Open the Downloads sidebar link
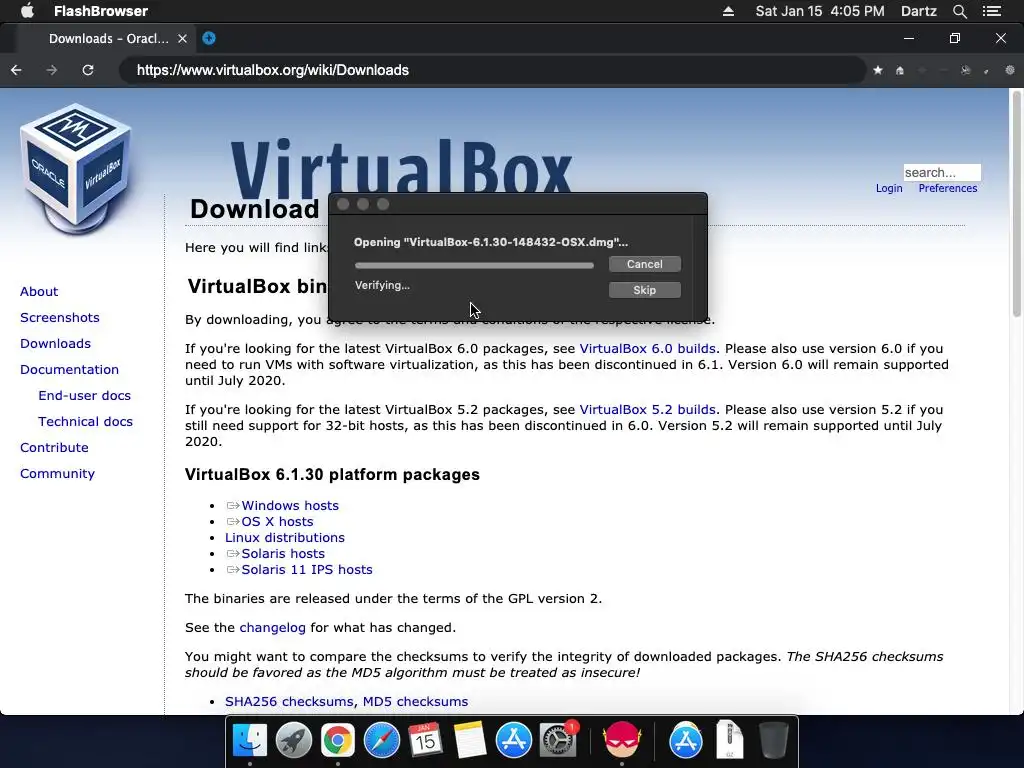The height and width of the screenshot is (768, 1024). tap(55, 344)
